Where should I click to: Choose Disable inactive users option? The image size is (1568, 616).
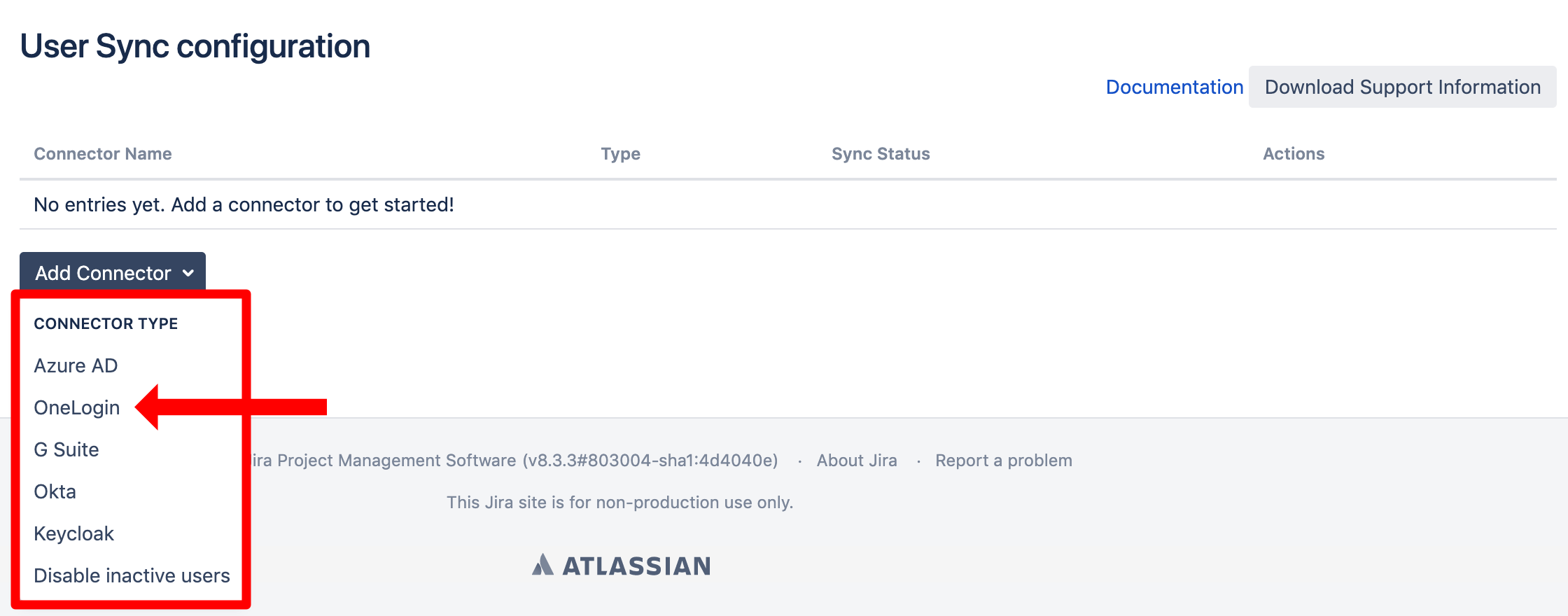pos(132,575)
